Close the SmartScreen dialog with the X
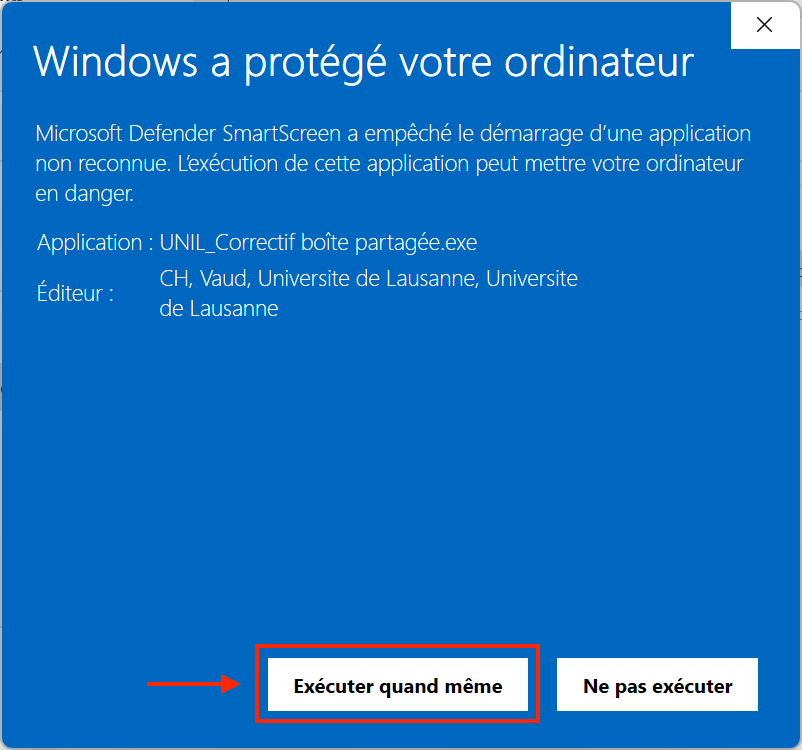Image resolution: width=802 pixels, height=750 pixels. pyautogui.click(x=765, y=25)
